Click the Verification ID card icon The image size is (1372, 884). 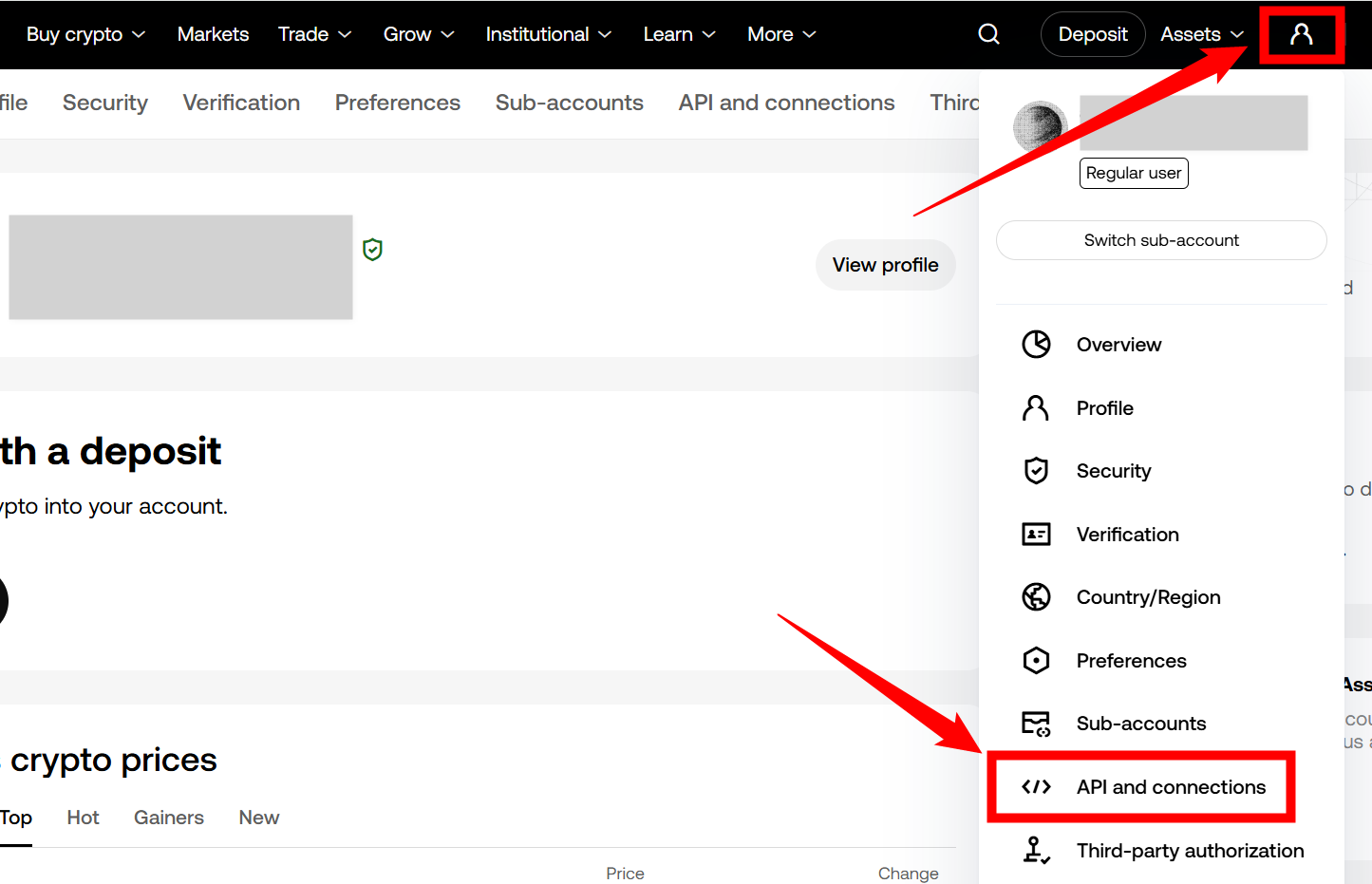point(1036,535)
